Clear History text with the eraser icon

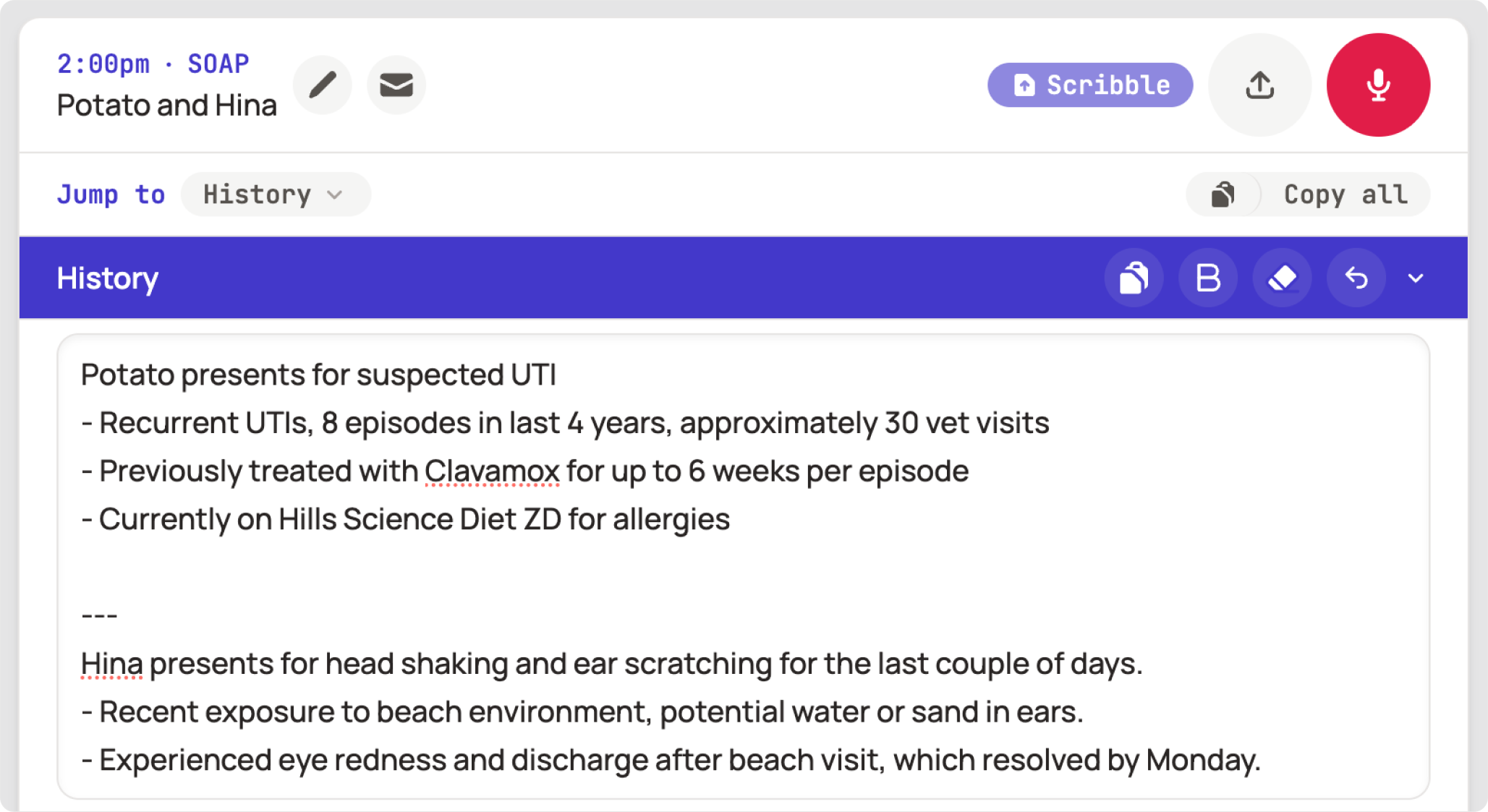[1282, 278]
